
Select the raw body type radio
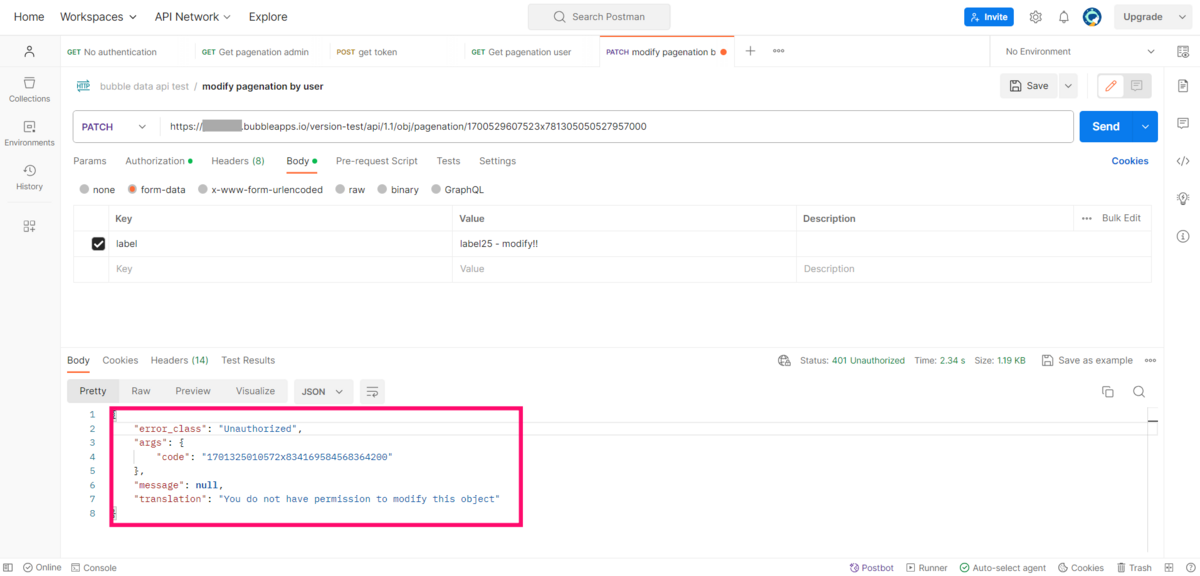[340, 189]
